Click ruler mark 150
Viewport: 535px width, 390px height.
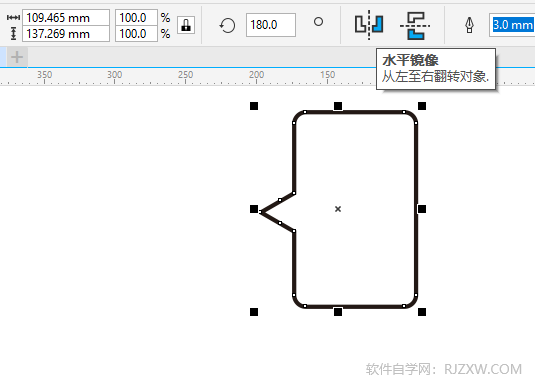click(x=328, y=74)
